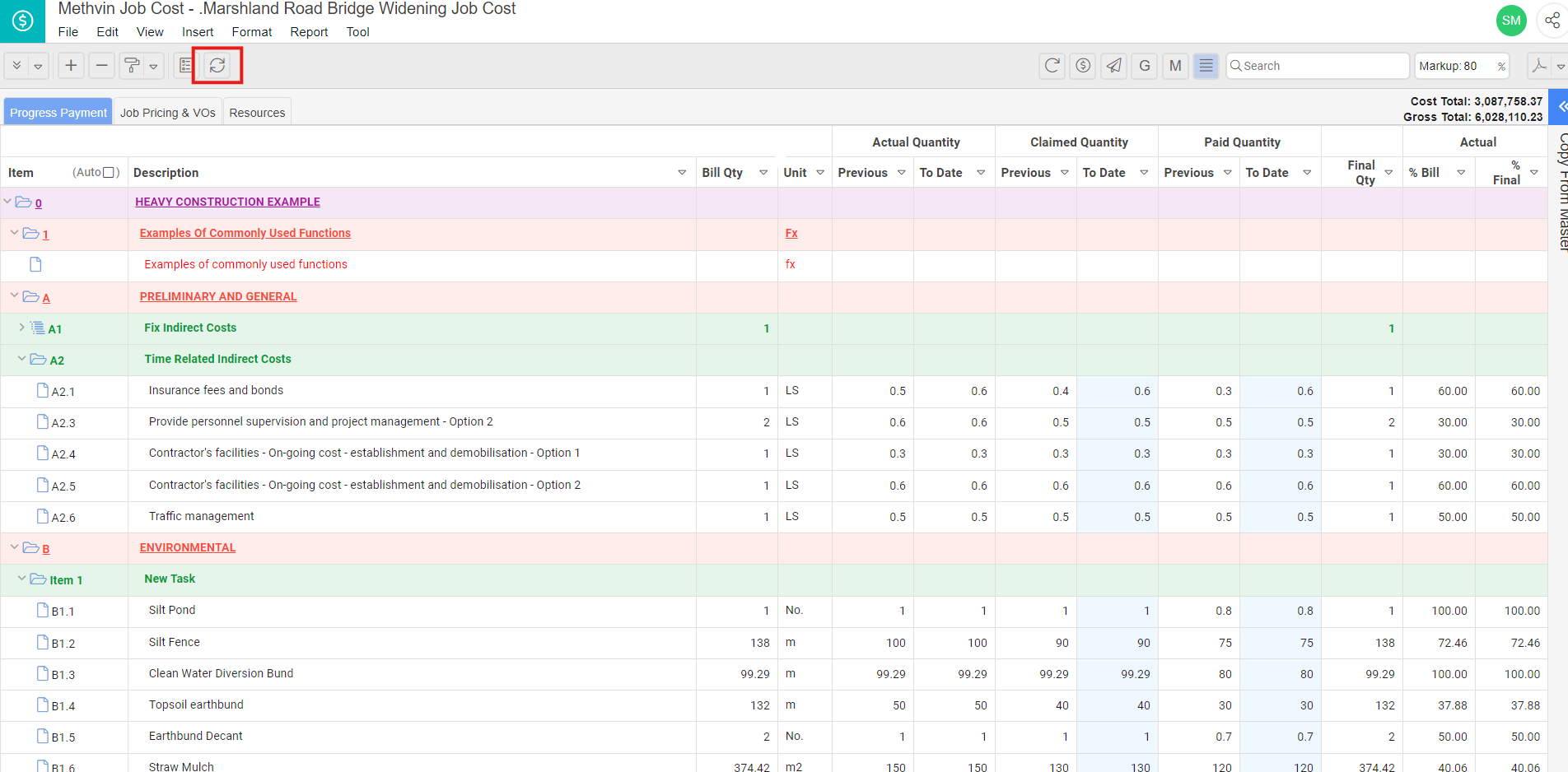The height and width of the screenshot is (772, 1568).
Task: Open the Description column filter dropdown
Action: click(682, 173)
